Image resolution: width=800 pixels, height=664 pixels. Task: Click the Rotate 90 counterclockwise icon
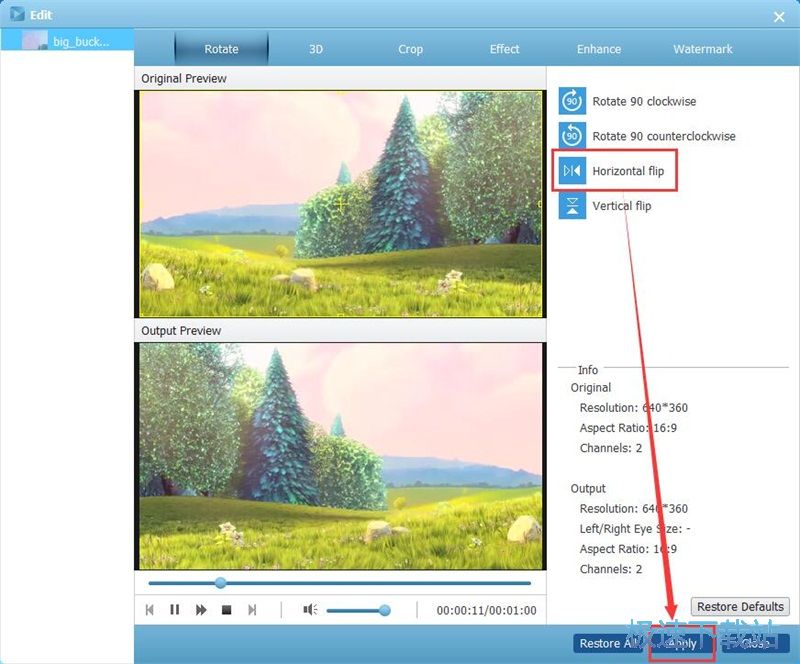(x=572, y=136)
